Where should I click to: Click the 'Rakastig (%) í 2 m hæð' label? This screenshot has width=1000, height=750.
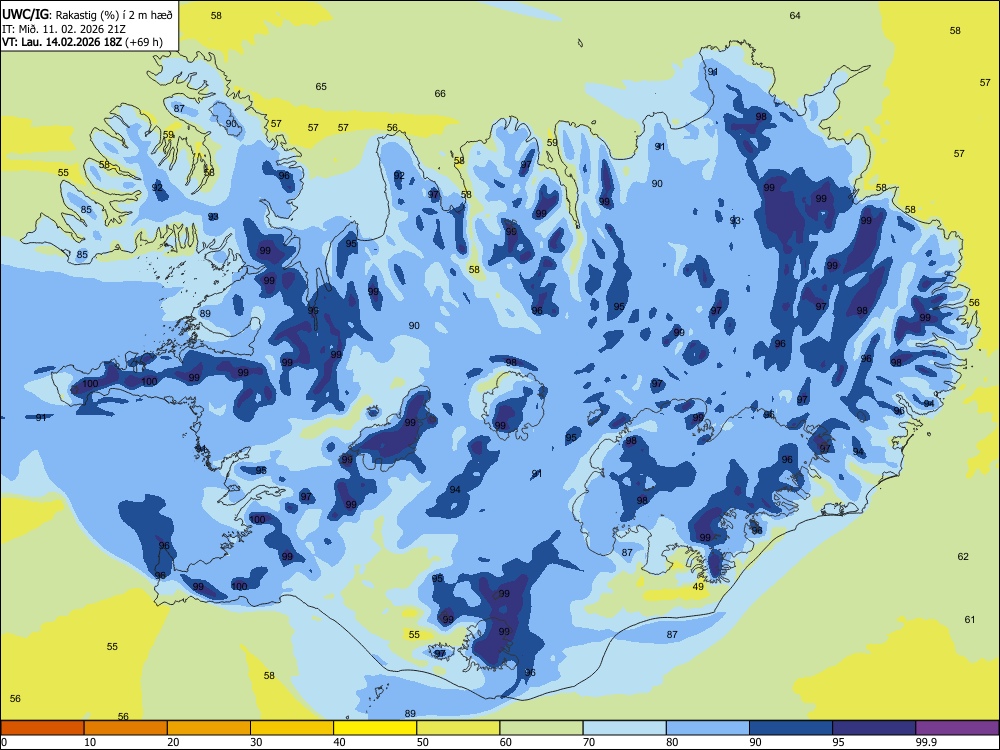tap(114, 15)
